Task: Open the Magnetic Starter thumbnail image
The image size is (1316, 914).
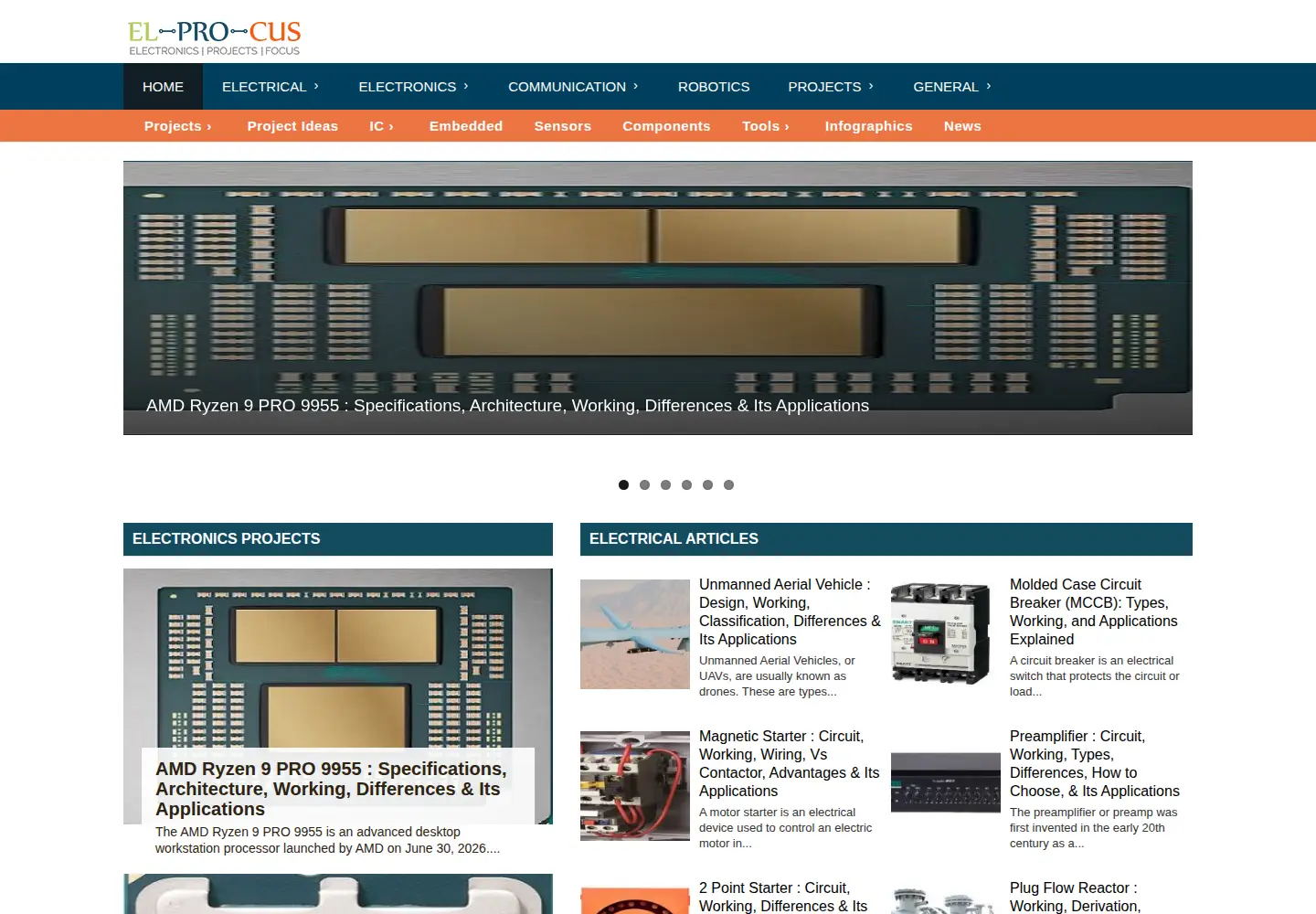Action: (635, 786)
